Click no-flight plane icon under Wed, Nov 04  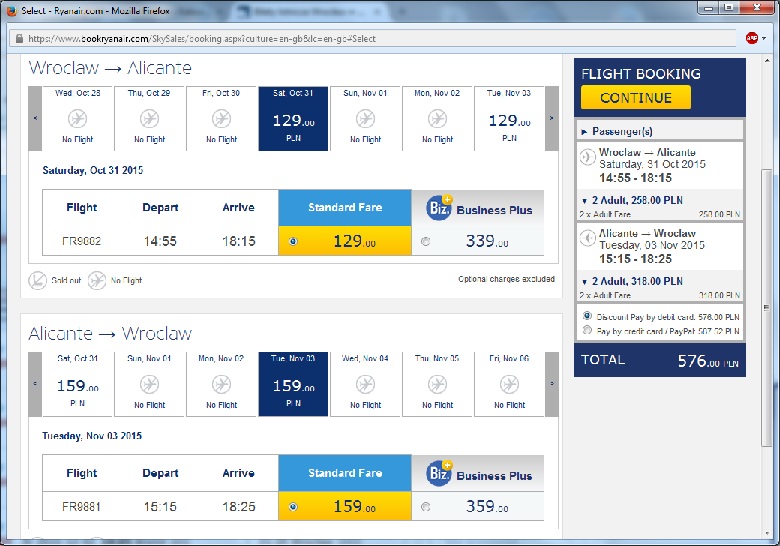point(365,384)
